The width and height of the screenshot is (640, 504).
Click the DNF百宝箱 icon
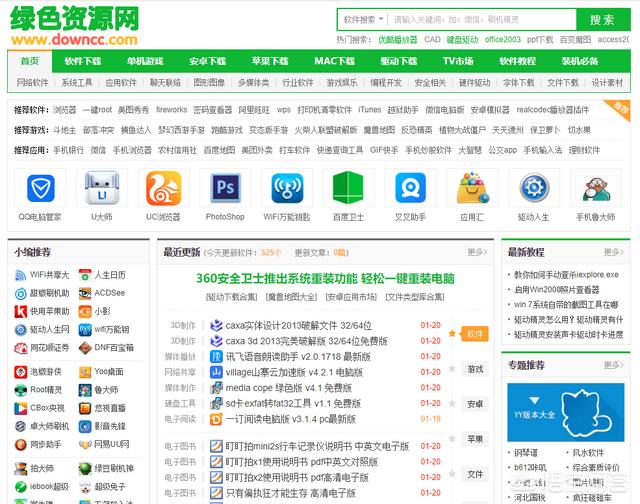[x=85, y=348]
